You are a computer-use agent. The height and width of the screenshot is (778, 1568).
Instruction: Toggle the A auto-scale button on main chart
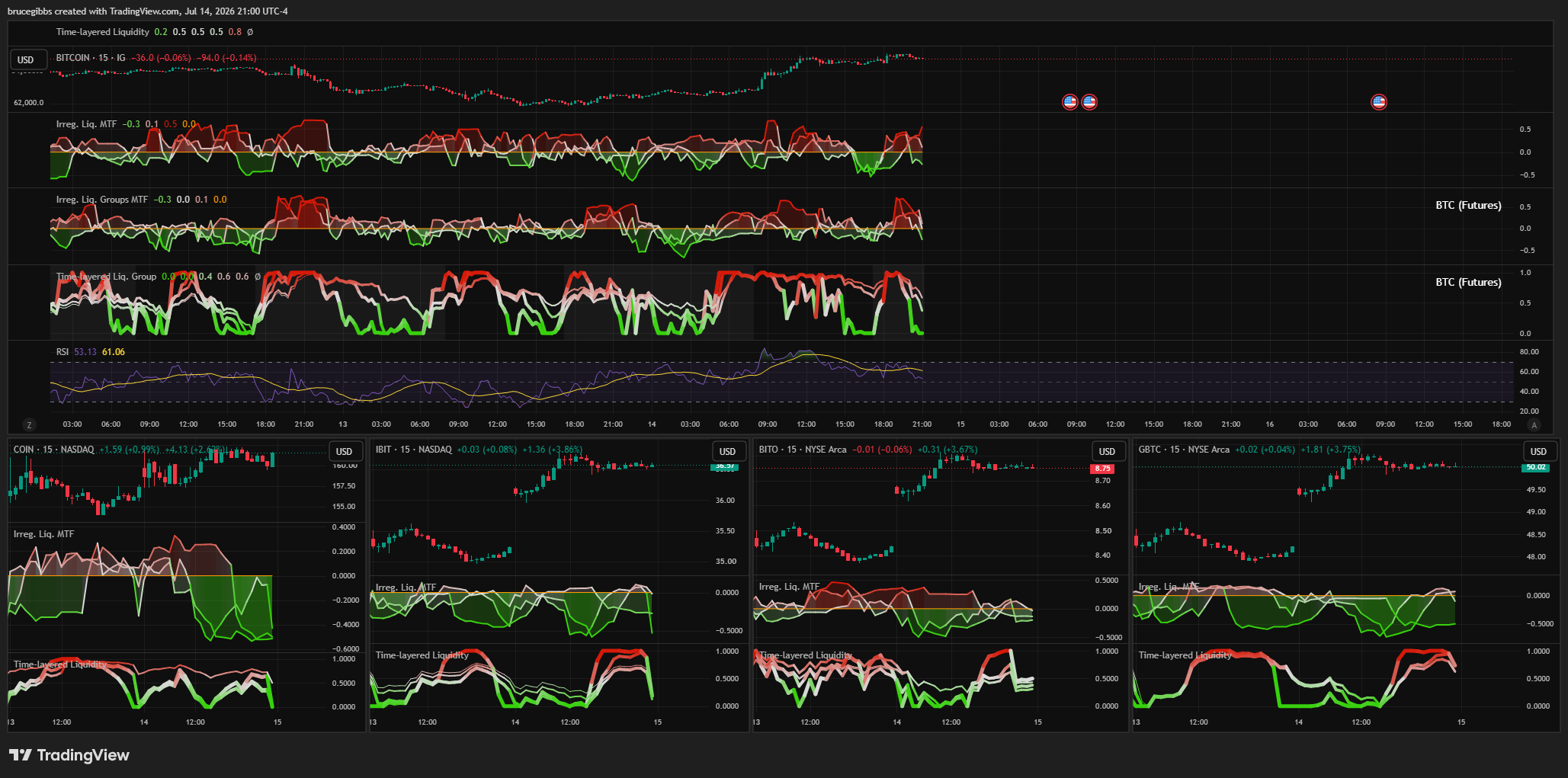pyautogui.click(x=1534, y=425)
